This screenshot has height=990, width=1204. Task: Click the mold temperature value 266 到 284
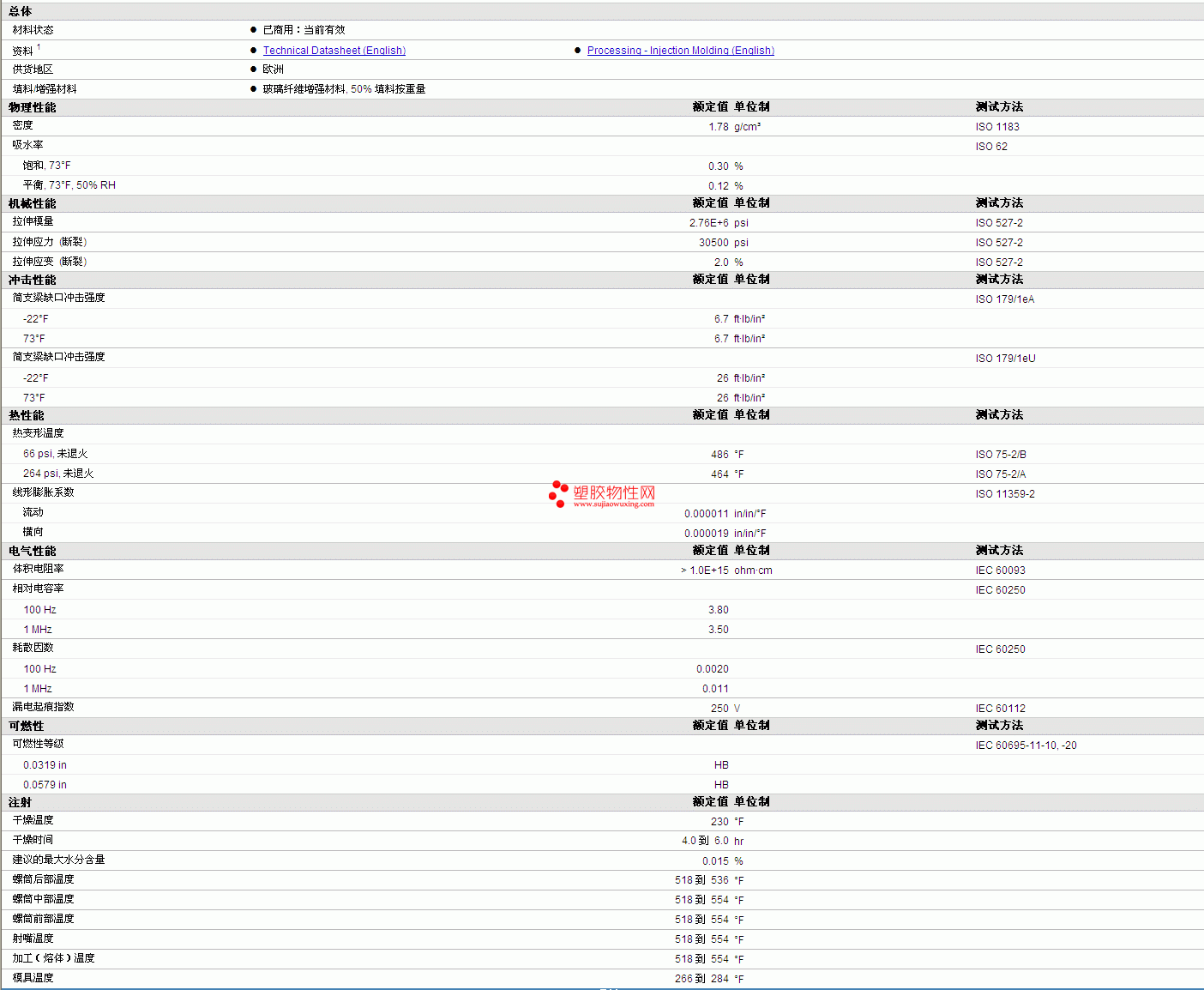(x=701, y=979)
